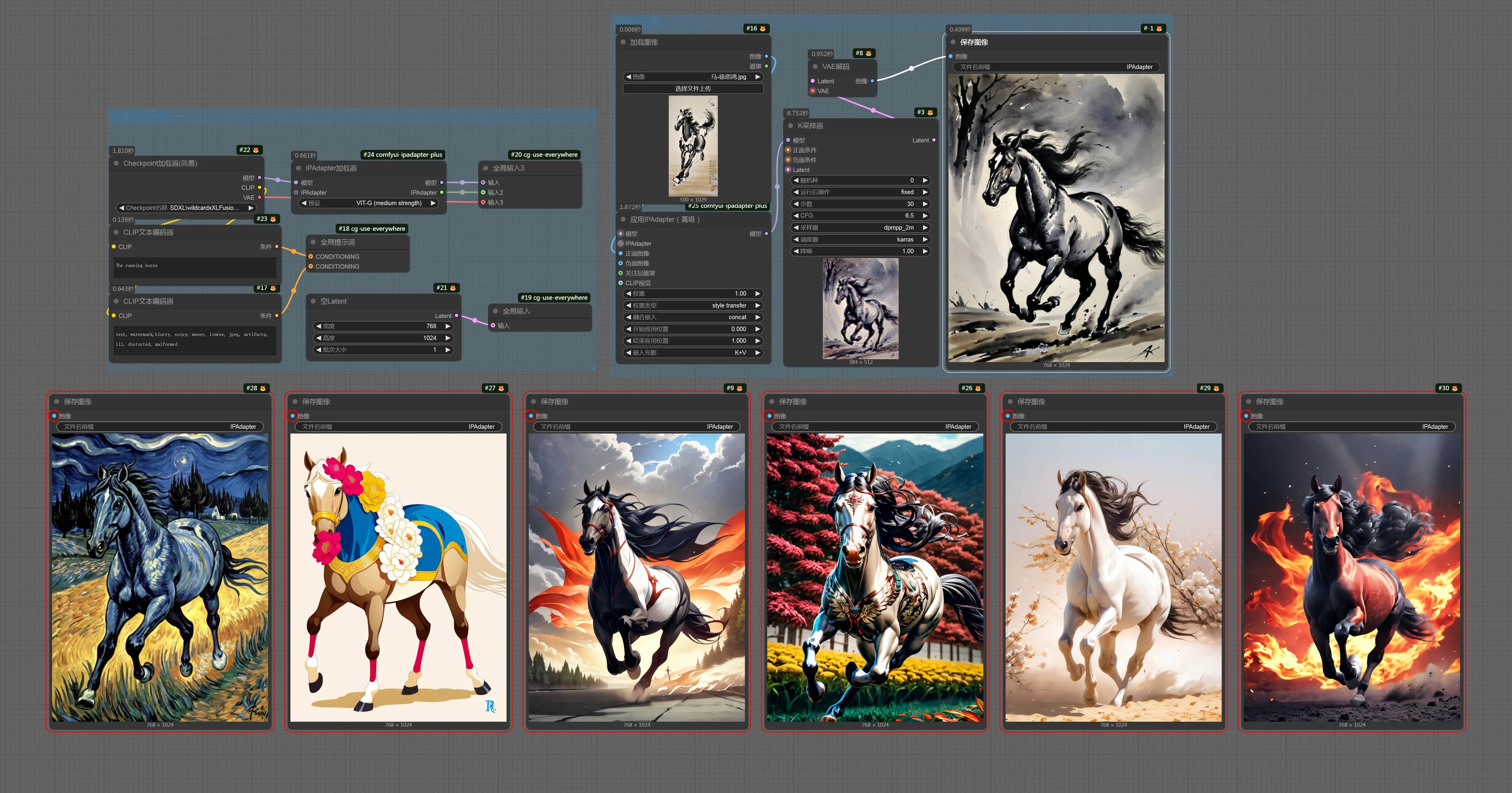Click the fox icon on badge #3
Viewport: 1512px width, 793px height.
click(x=930, y=113)
